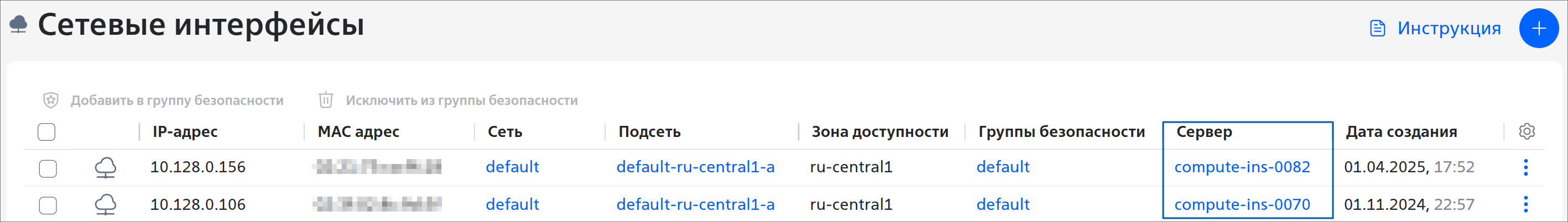Viewport: 1568px width, 222px height.
Task: Check the row checkbox for 10.128.0.106
Action: click(x=48, y=205)
